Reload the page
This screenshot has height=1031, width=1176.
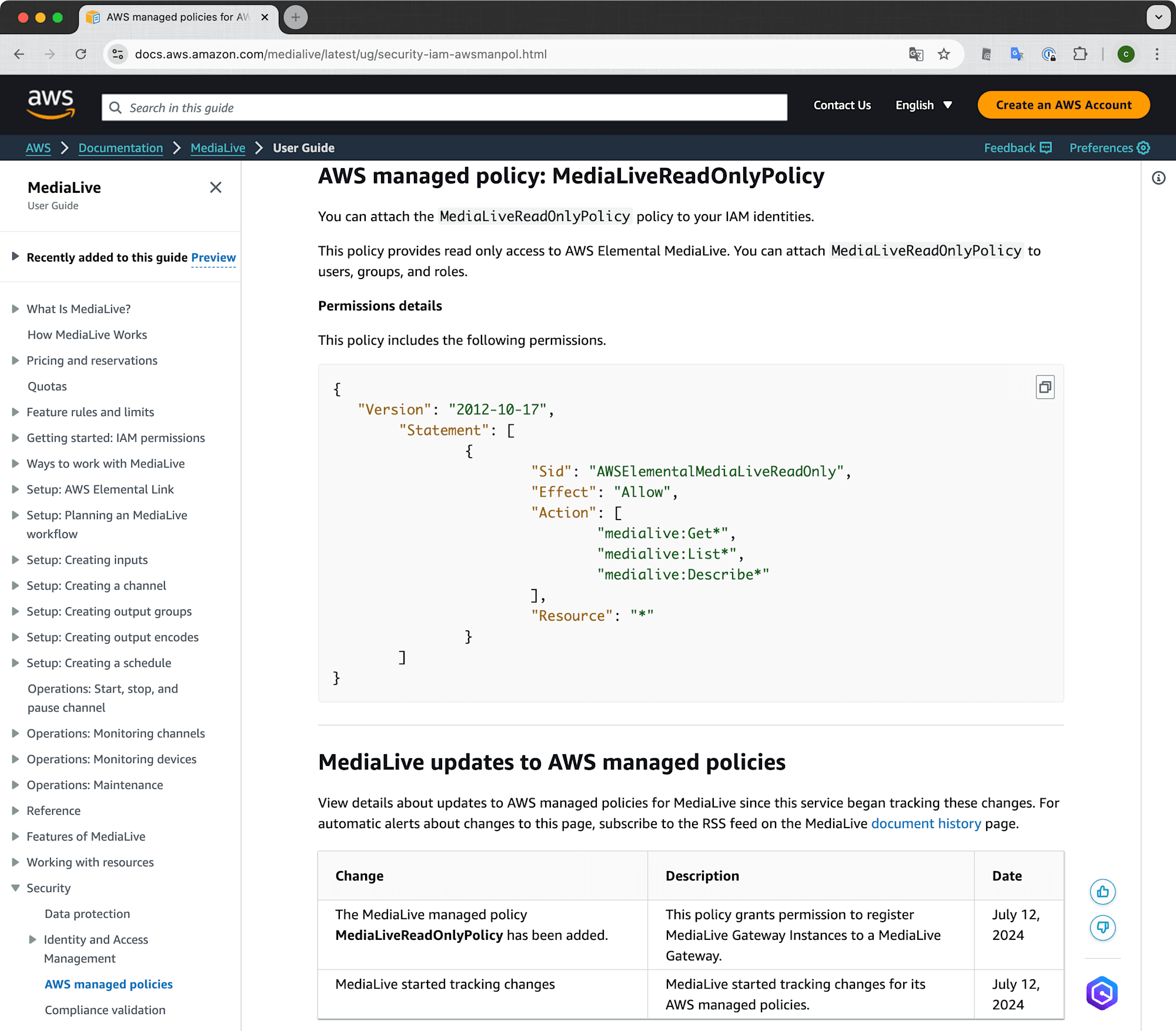(x=81, y=54)
